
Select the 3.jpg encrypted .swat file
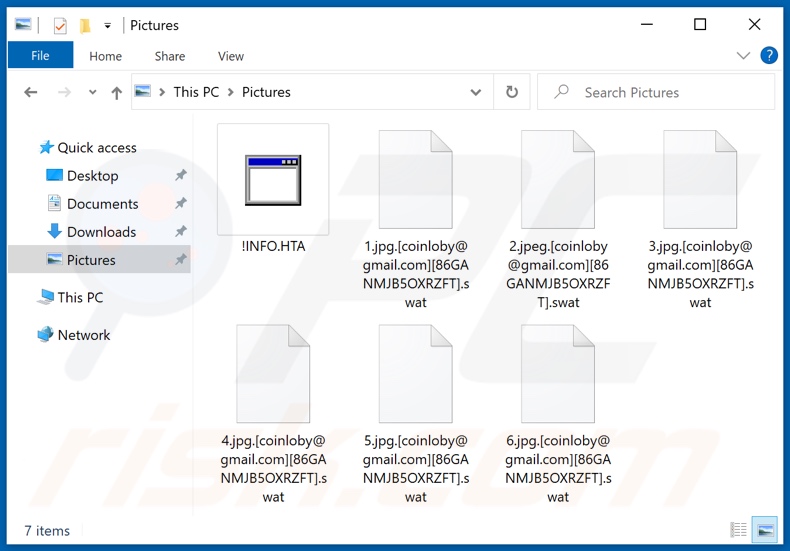(x=700, y=220)
